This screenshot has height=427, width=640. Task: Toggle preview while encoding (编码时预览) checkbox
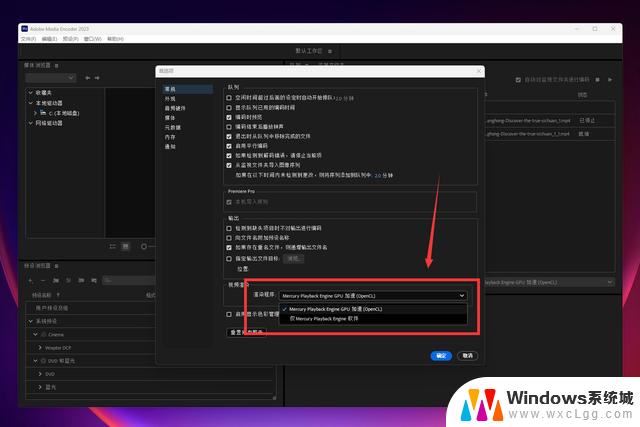coord(229,117)
